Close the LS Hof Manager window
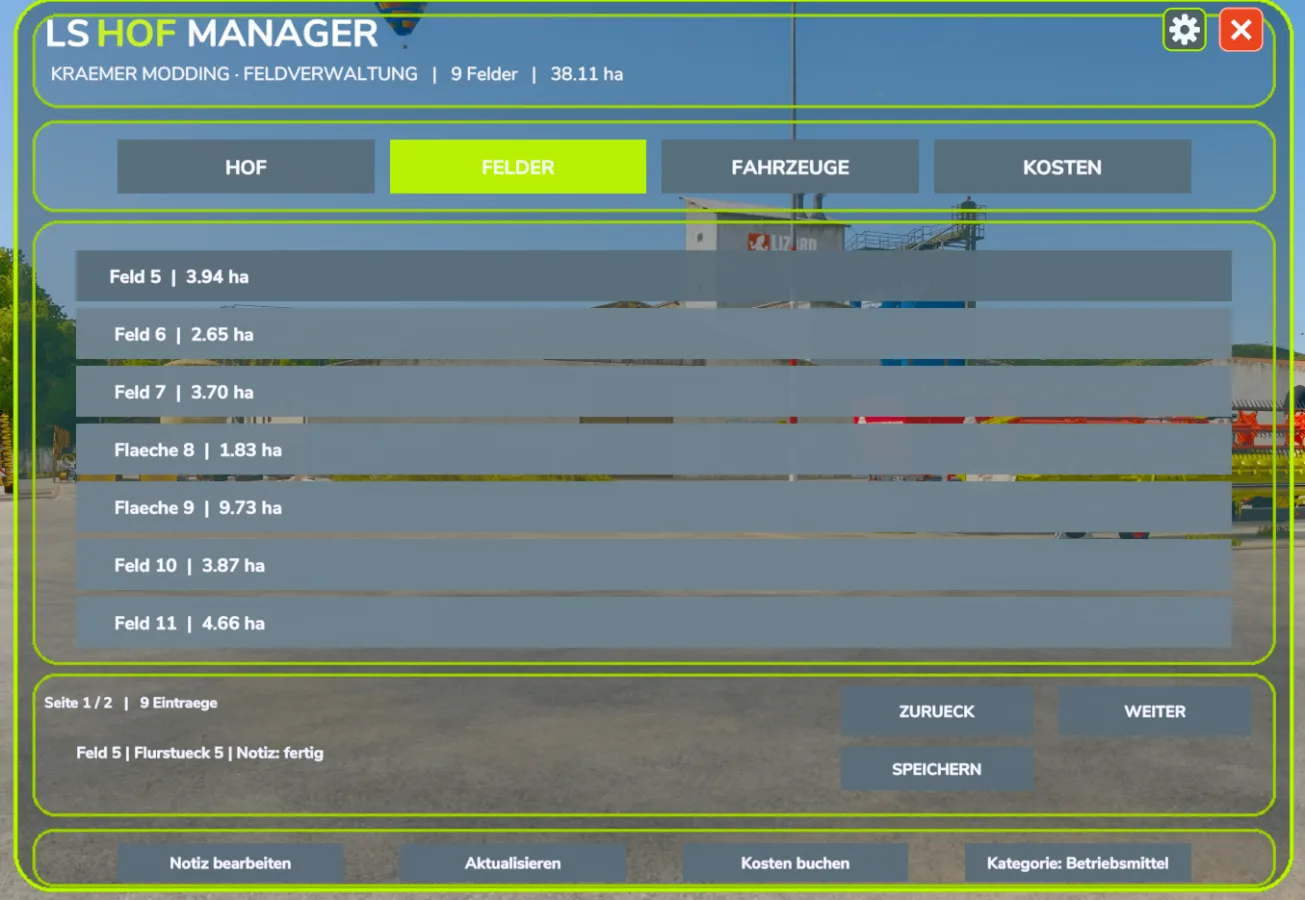1305x900 pixels. tap(1241, 30)
